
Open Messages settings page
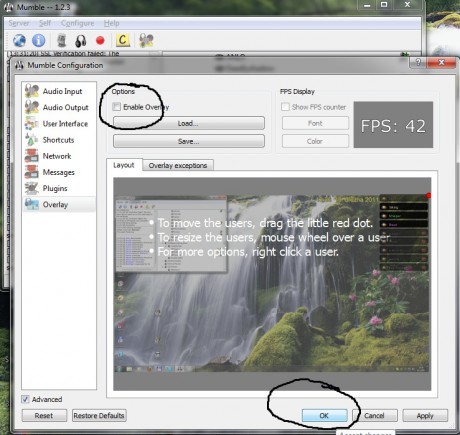pyautogui.click(x=59, y=172)
